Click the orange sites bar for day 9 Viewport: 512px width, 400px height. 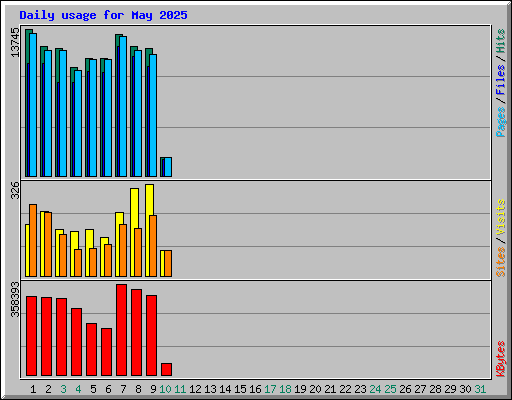click(x=153, y=246)
